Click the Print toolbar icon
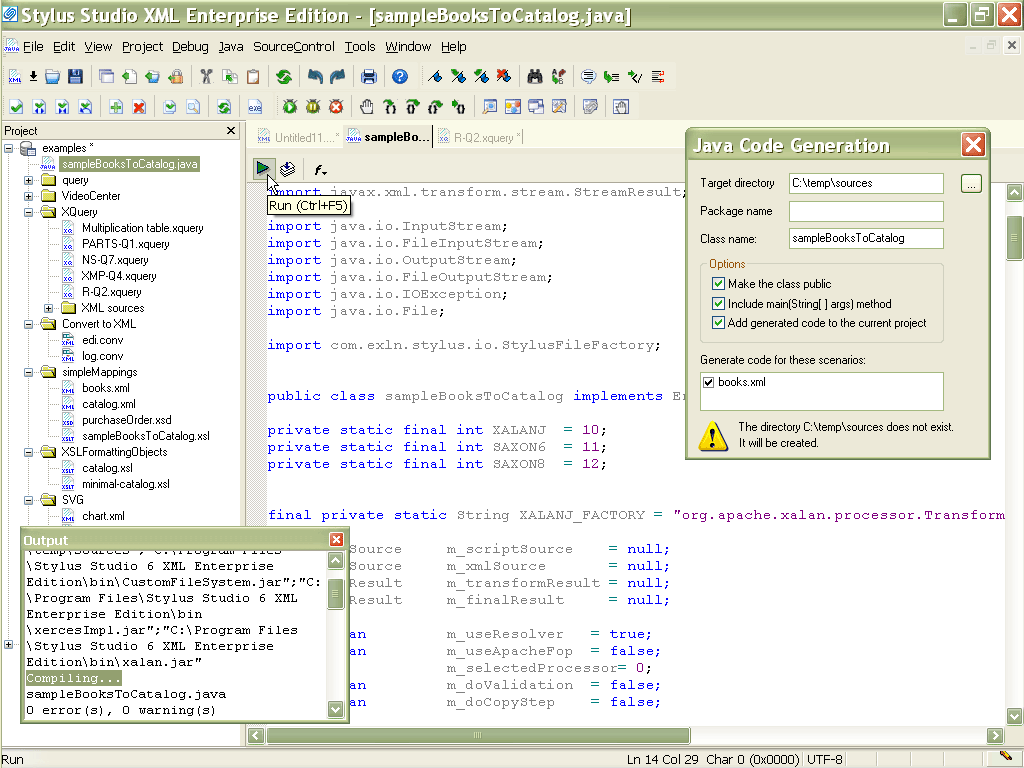1024x768 pixels. (369, 76)
